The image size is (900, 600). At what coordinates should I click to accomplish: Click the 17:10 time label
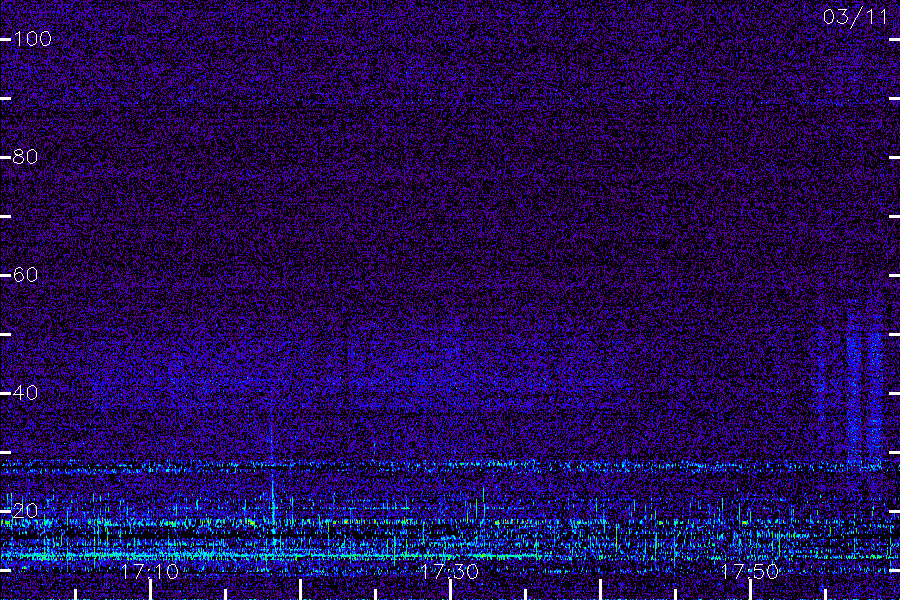[150, 571]
